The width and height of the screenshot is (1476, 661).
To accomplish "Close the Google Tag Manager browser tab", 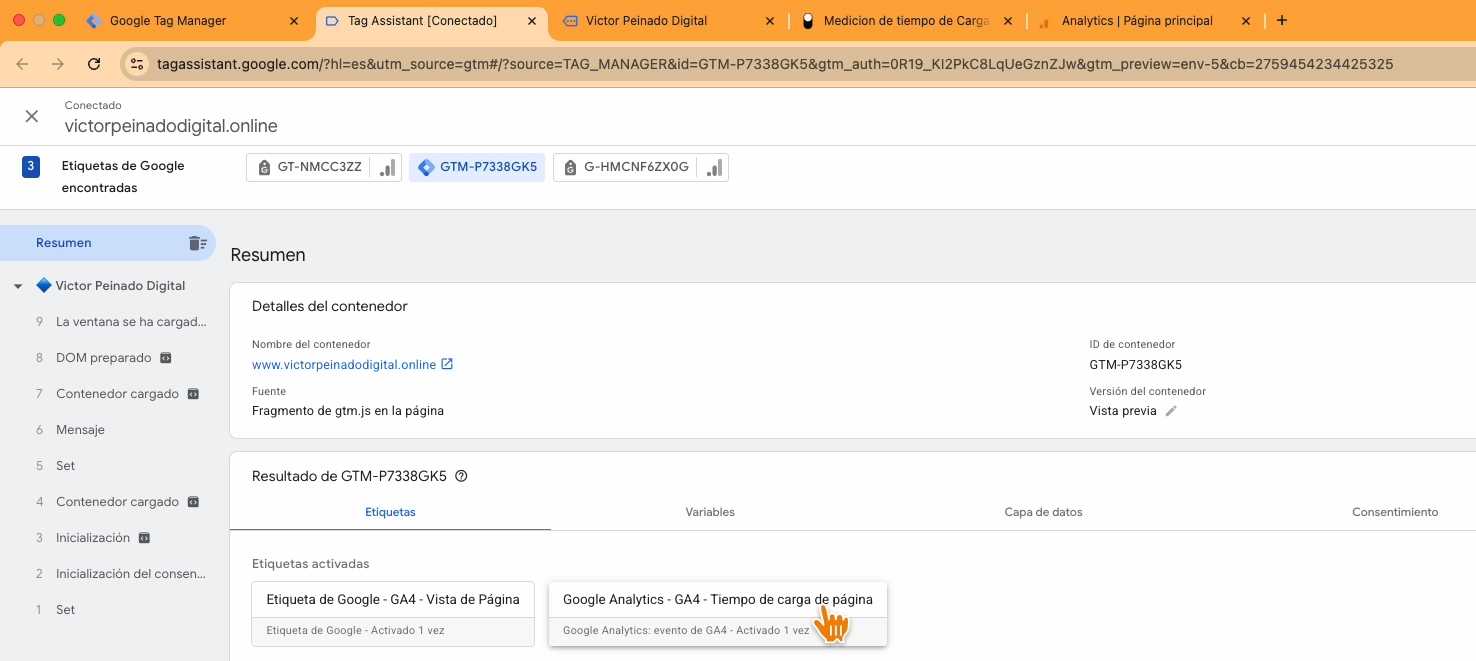I will 293,21.
